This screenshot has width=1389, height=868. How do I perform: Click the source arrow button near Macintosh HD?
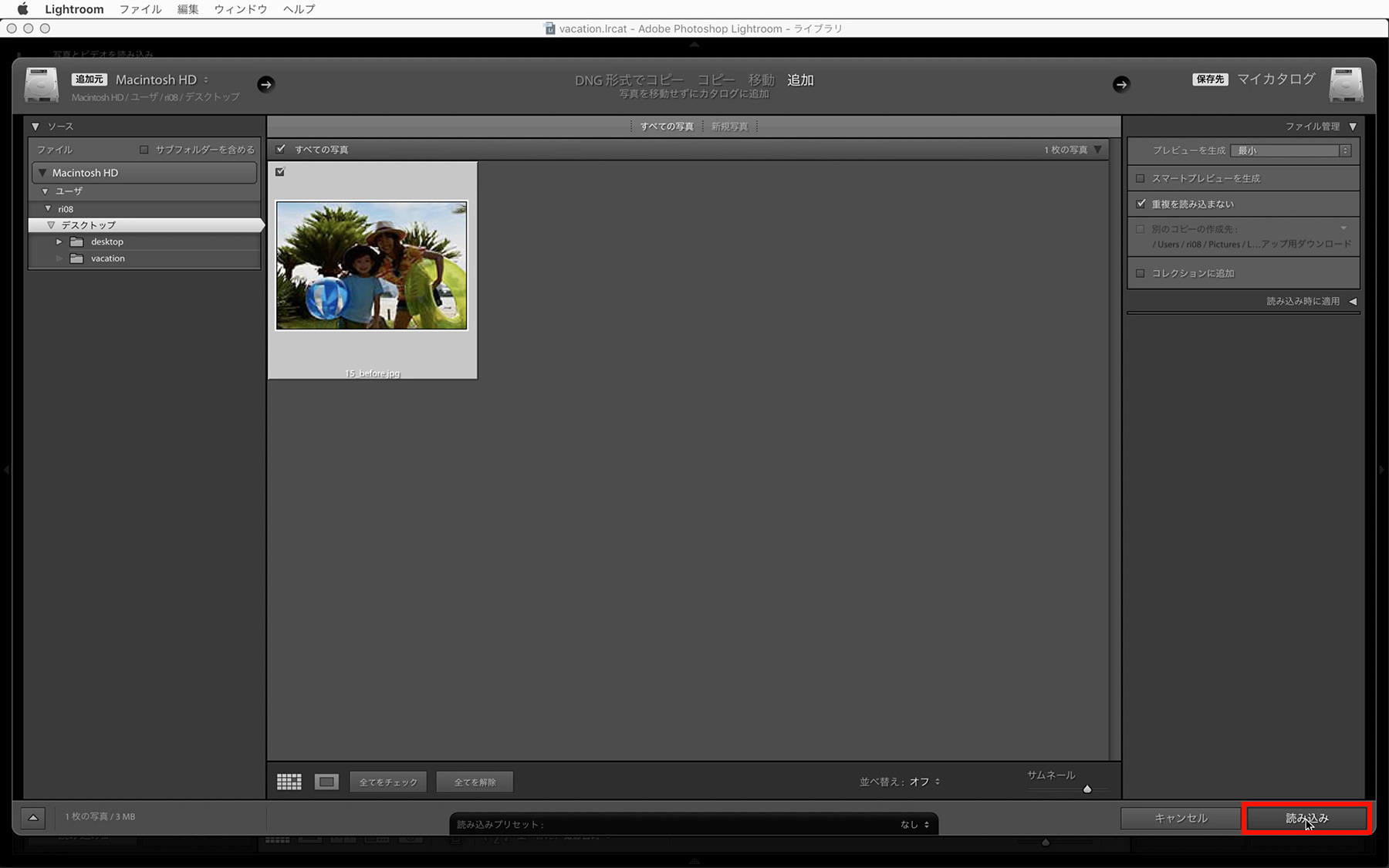point(265,84)
